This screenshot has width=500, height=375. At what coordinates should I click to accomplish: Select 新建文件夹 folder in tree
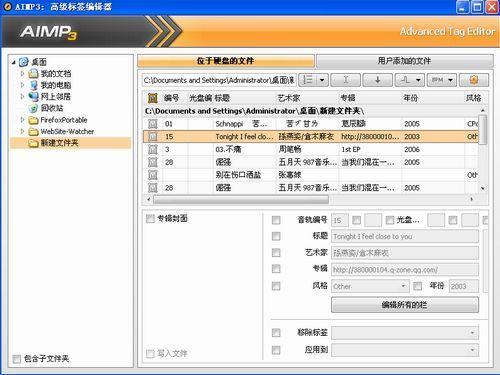coord(59,143)
